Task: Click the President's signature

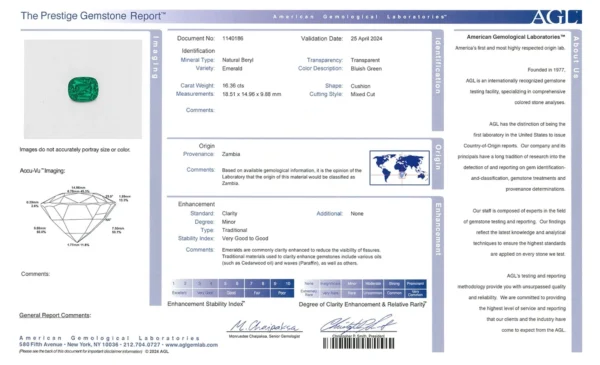Action: click(358, 324)
